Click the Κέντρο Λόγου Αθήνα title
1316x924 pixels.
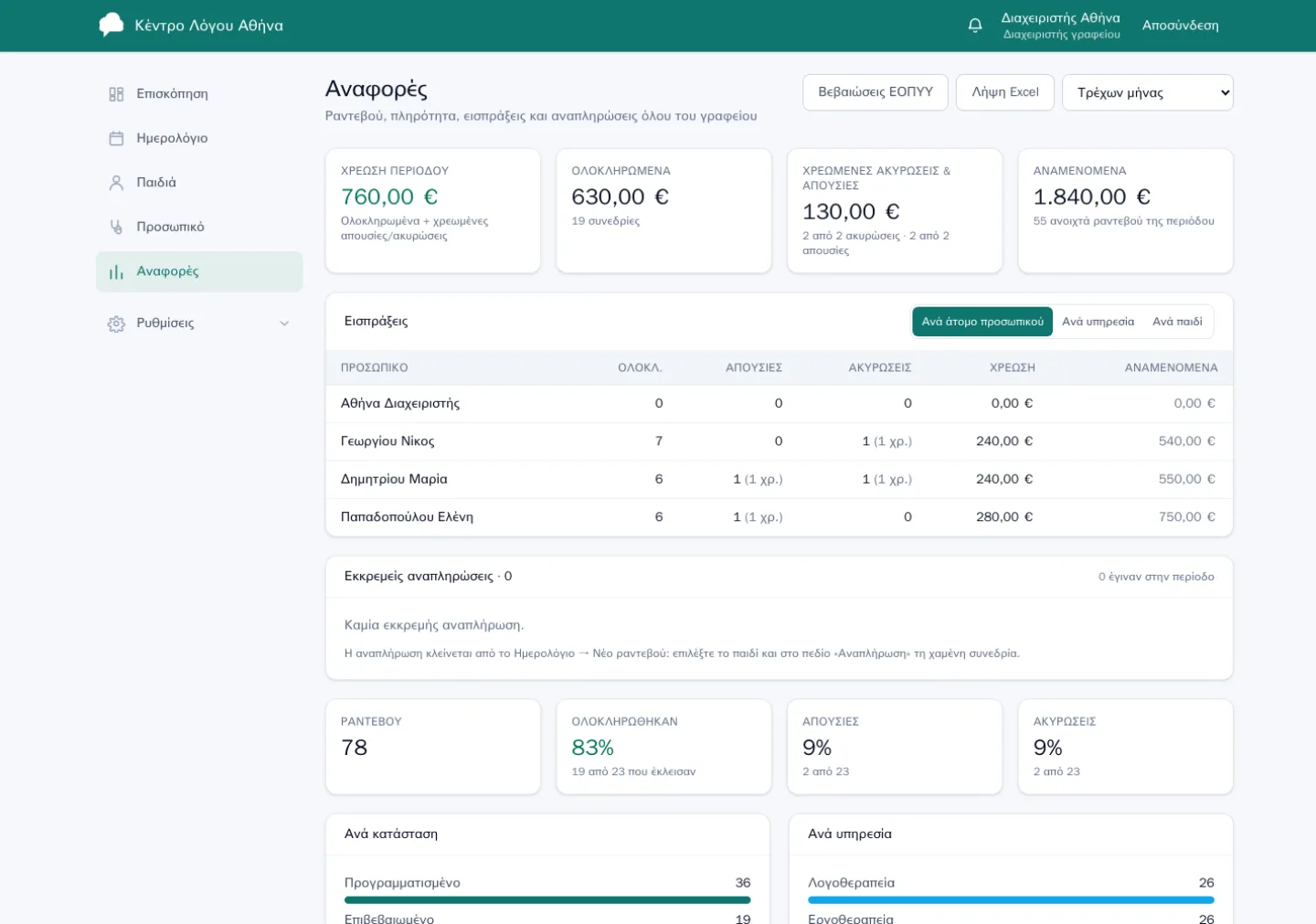point(208,26)
